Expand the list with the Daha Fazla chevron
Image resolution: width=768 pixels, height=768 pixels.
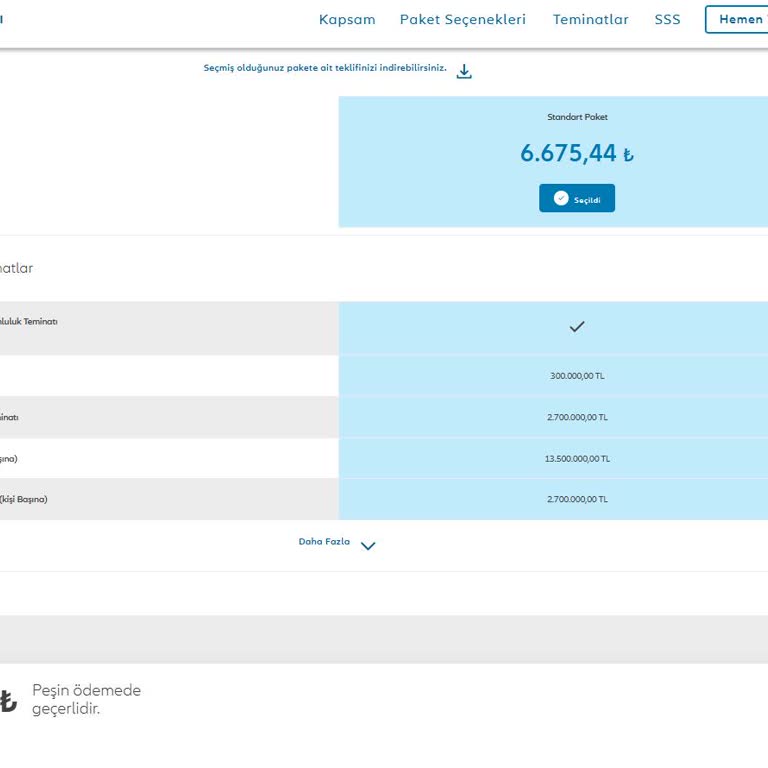pos(368,546)
